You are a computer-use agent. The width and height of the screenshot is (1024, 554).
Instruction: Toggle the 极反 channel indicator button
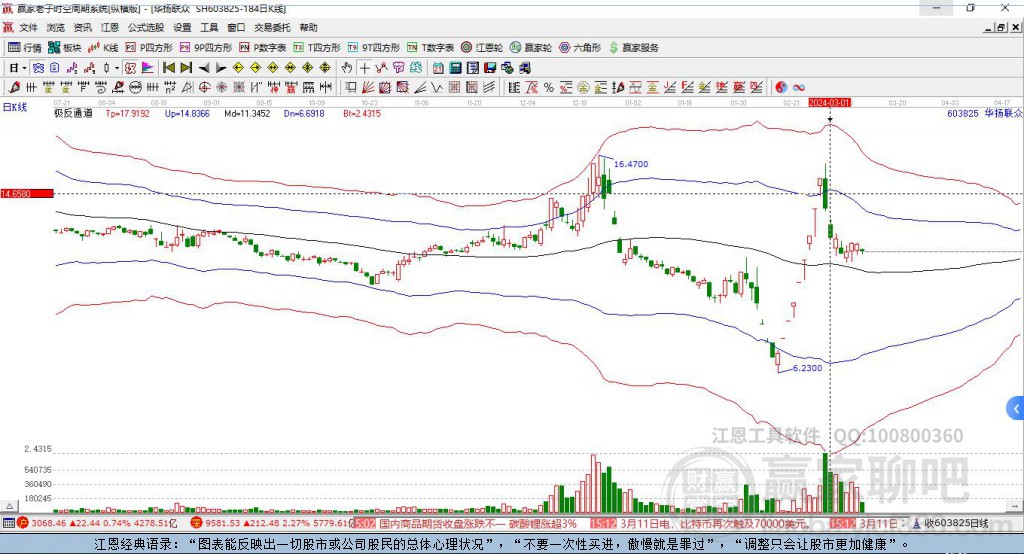131,68
